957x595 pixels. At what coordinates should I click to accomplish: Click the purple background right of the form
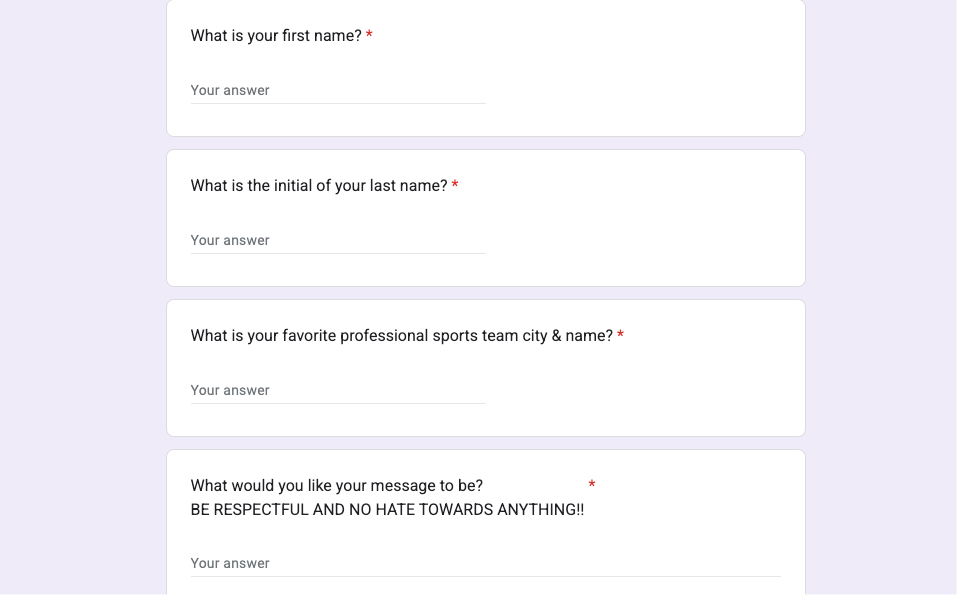[x=880, y=300]
